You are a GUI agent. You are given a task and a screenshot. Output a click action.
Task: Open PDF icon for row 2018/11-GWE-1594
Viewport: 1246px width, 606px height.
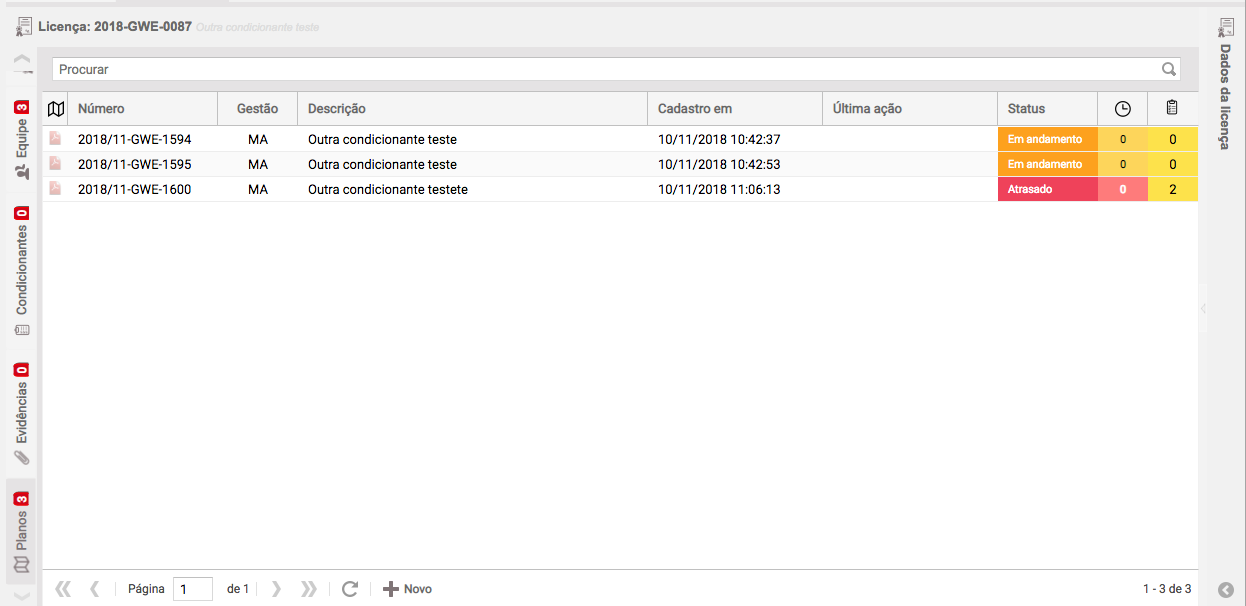coord(56,139)
